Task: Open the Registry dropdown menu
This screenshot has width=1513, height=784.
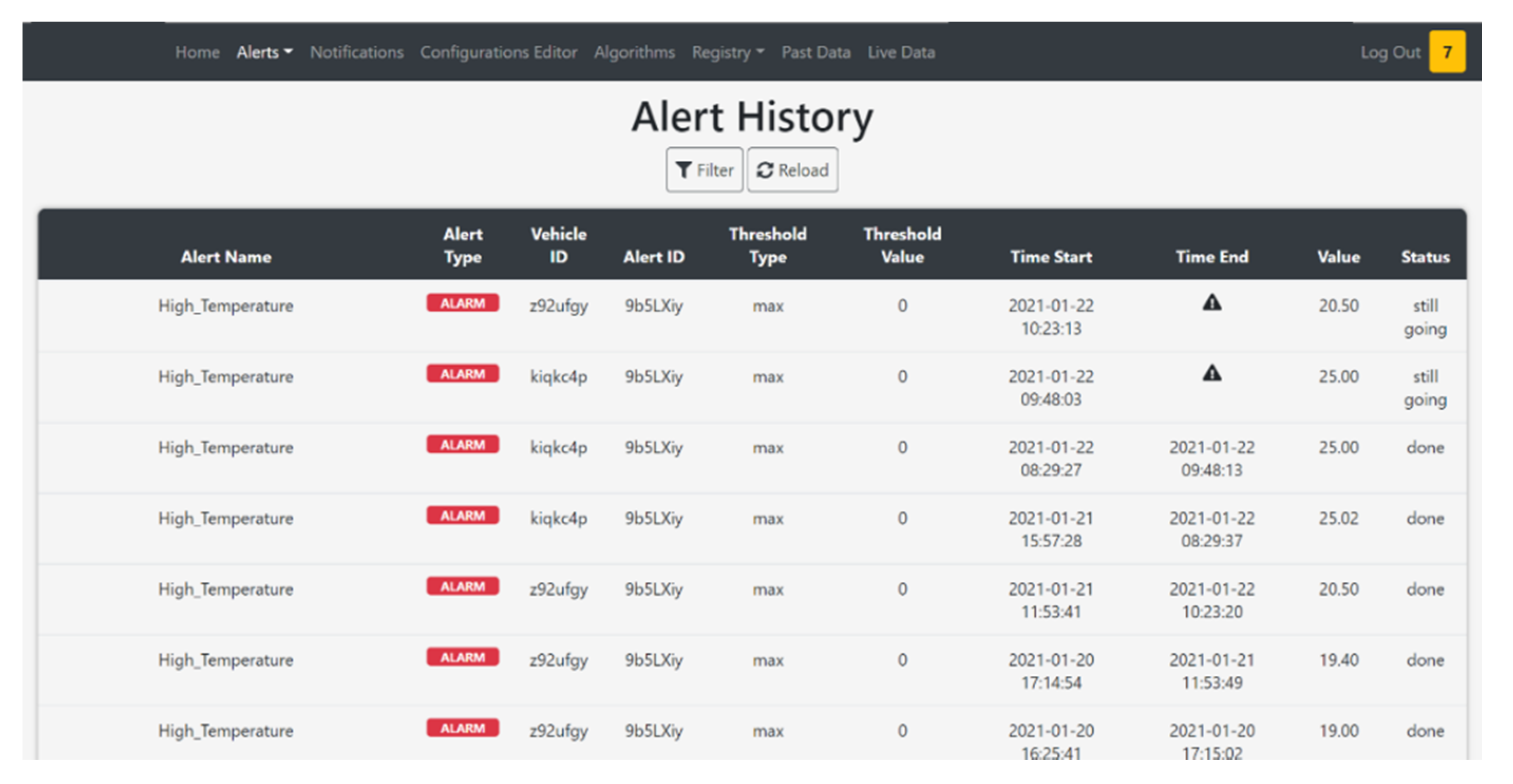Action: pos(727,52)
